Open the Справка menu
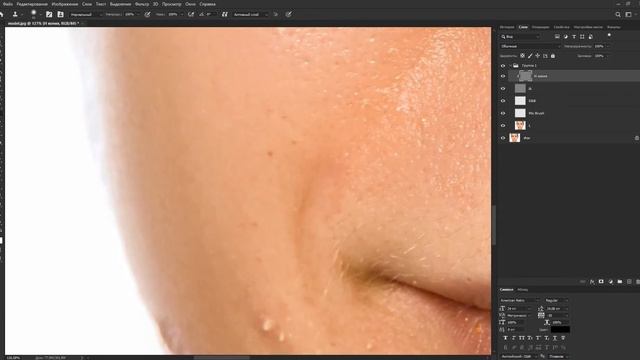 [208, 4]
